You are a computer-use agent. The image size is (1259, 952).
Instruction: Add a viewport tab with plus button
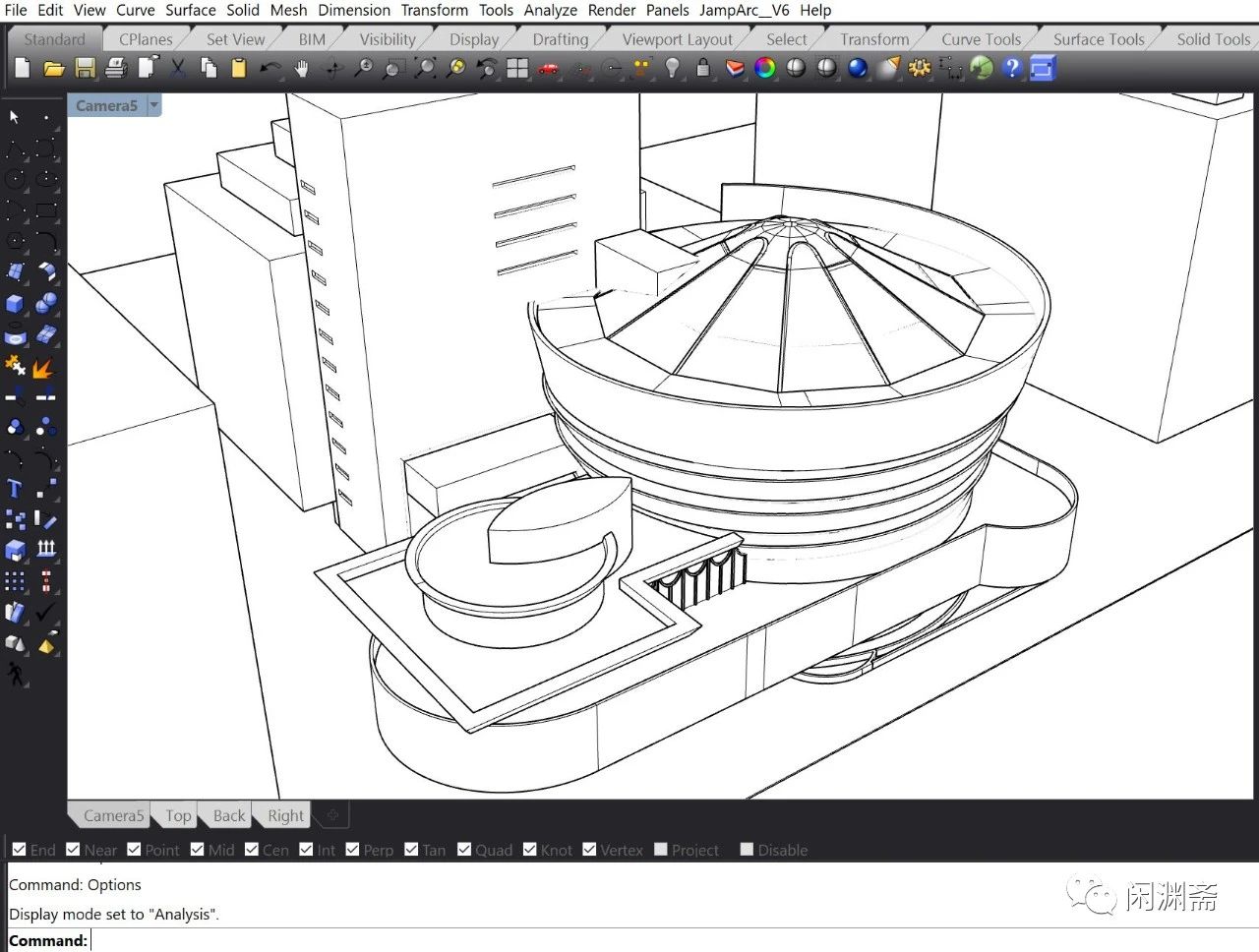[332, 815]
